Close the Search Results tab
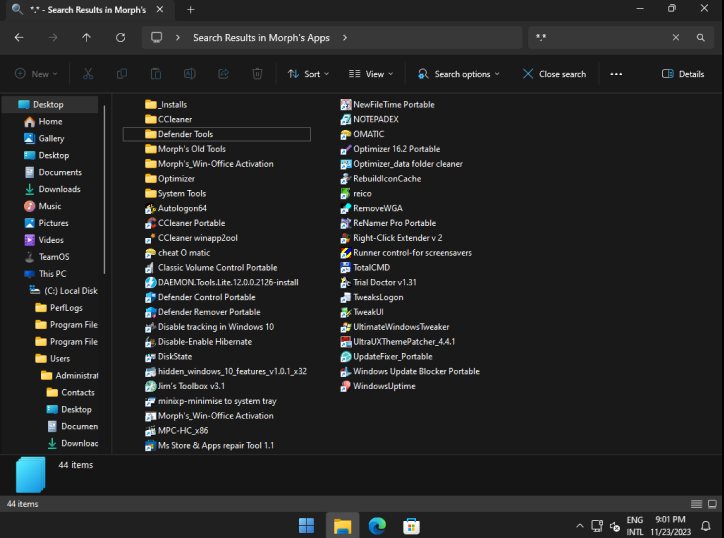The width and height of the screenshot is (724, 538). click(x=160, y=10)
